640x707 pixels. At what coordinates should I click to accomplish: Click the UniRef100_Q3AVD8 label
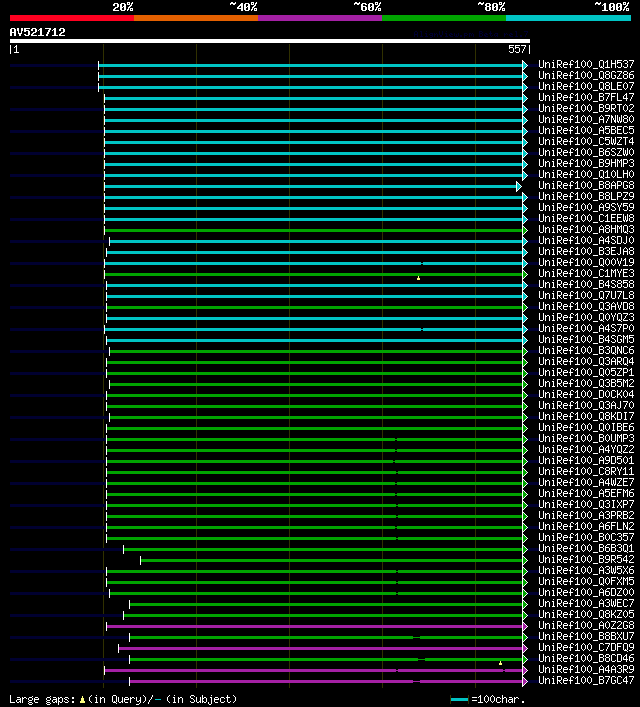point(586,307)
